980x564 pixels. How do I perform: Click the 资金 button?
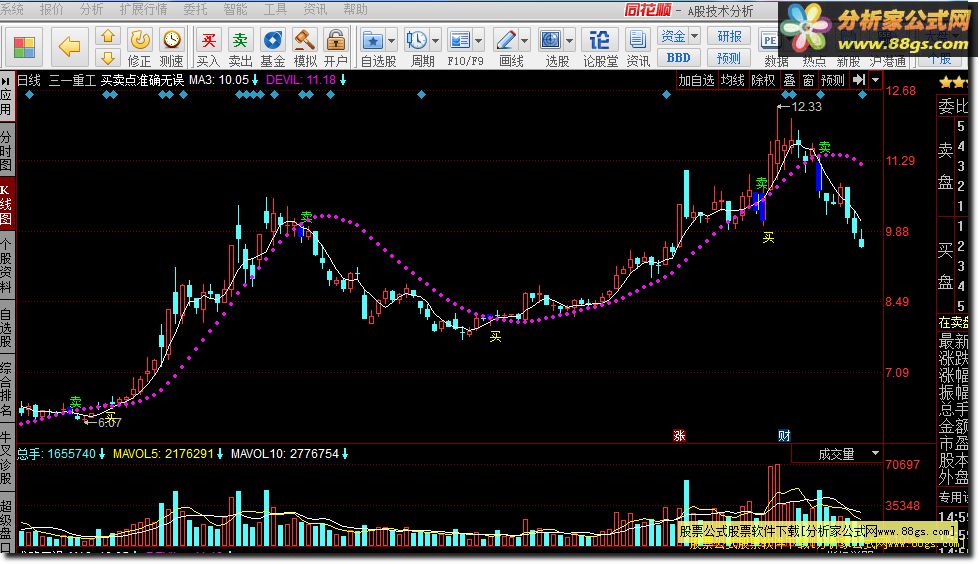(672, 36)
